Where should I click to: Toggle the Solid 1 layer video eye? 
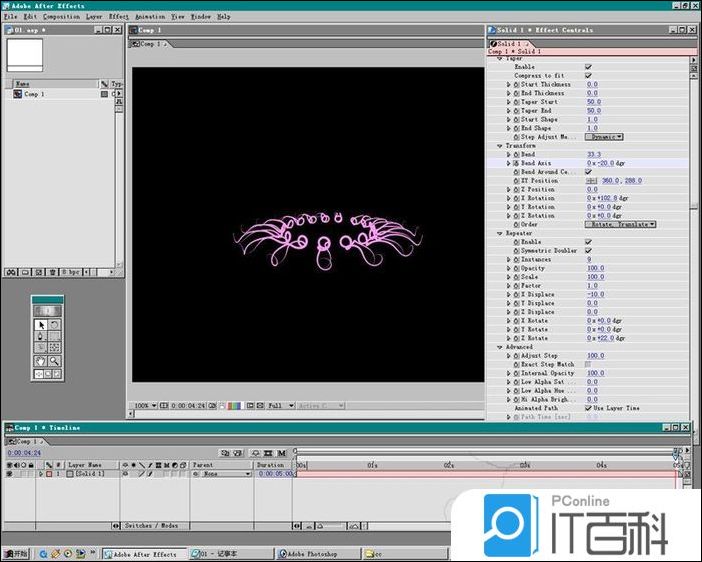pyautogui.click(x=9, y=473)
